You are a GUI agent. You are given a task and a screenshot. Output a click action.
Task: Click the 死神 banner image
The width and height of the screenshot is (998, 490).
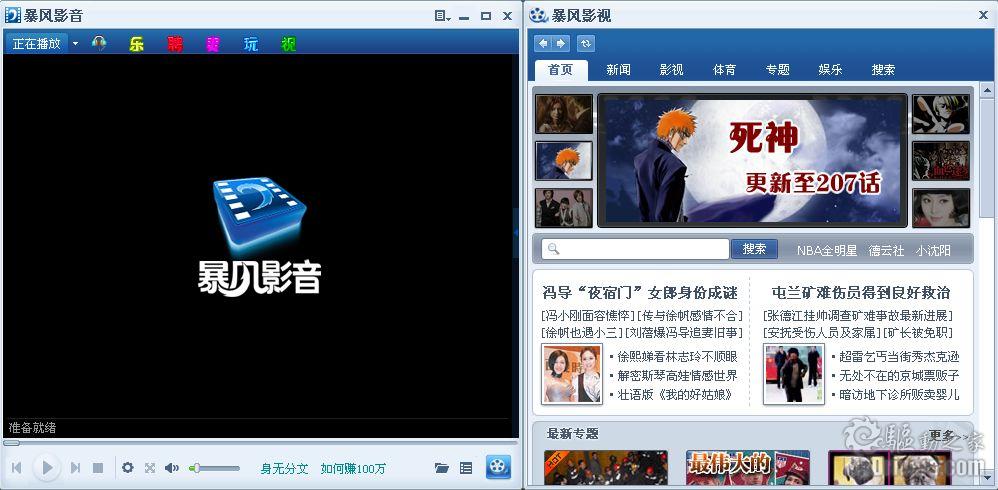[752, 160]
